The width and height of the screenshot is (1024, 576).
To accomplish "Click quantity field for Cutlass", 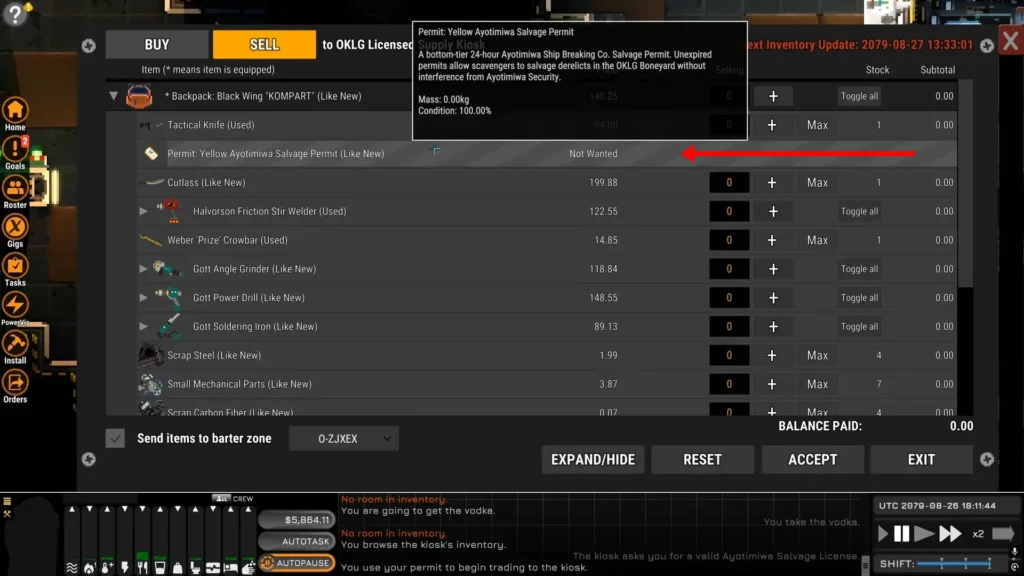I will tap(729, 182).
